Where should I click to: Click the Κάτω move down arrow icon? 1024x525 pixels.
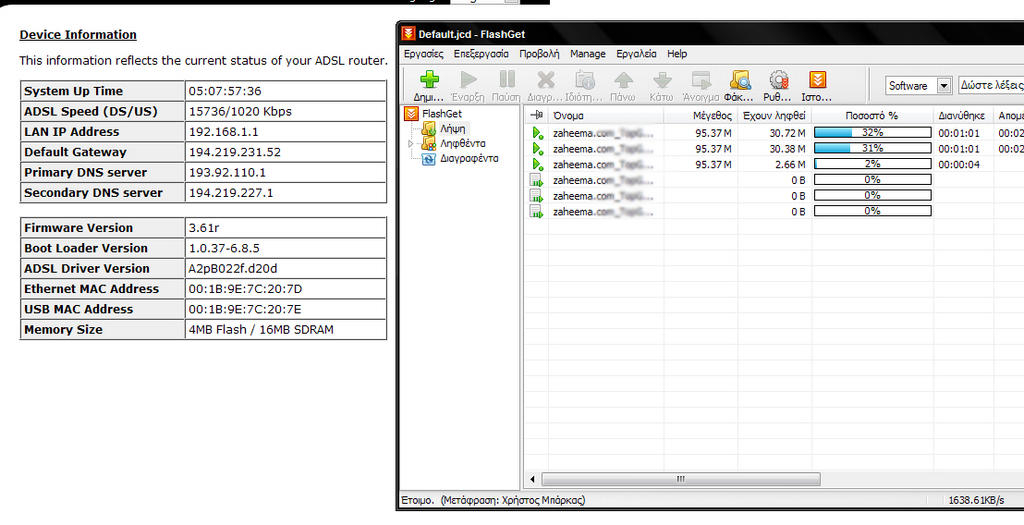662,80
